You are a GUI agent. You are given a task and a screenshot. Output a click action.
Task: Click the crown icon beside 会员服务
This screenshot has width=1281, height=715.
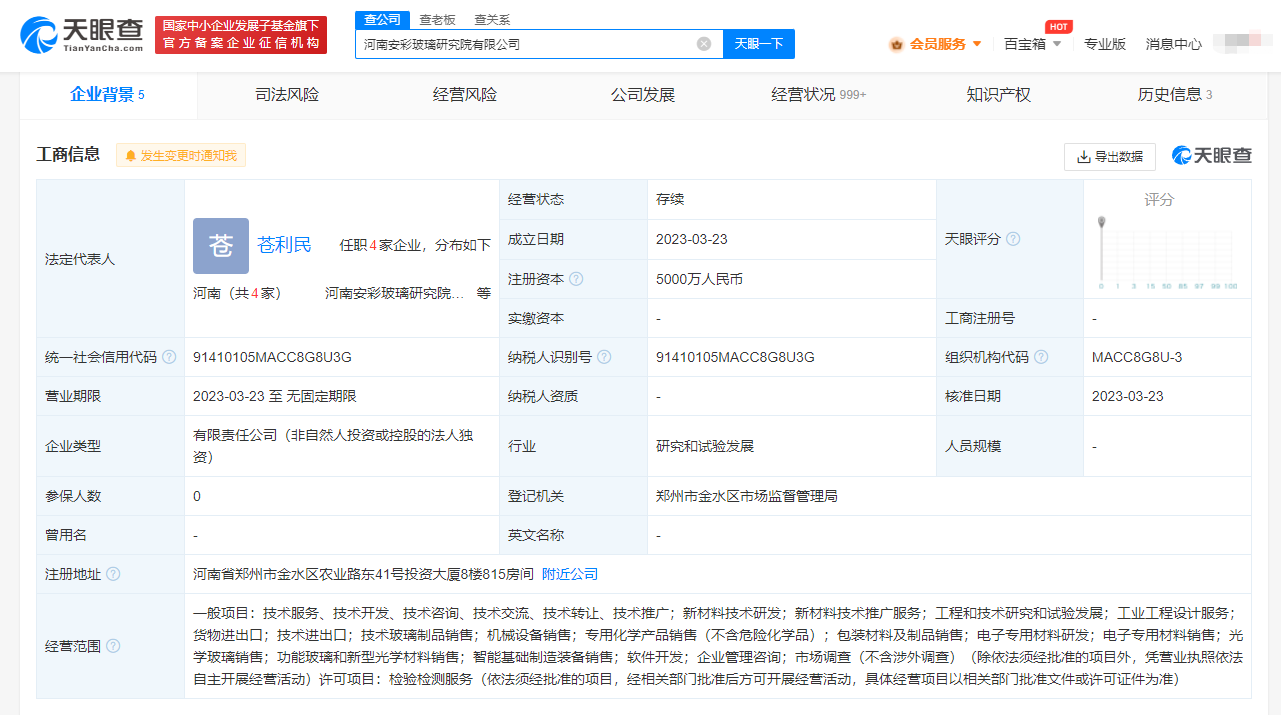pos(896,44)
